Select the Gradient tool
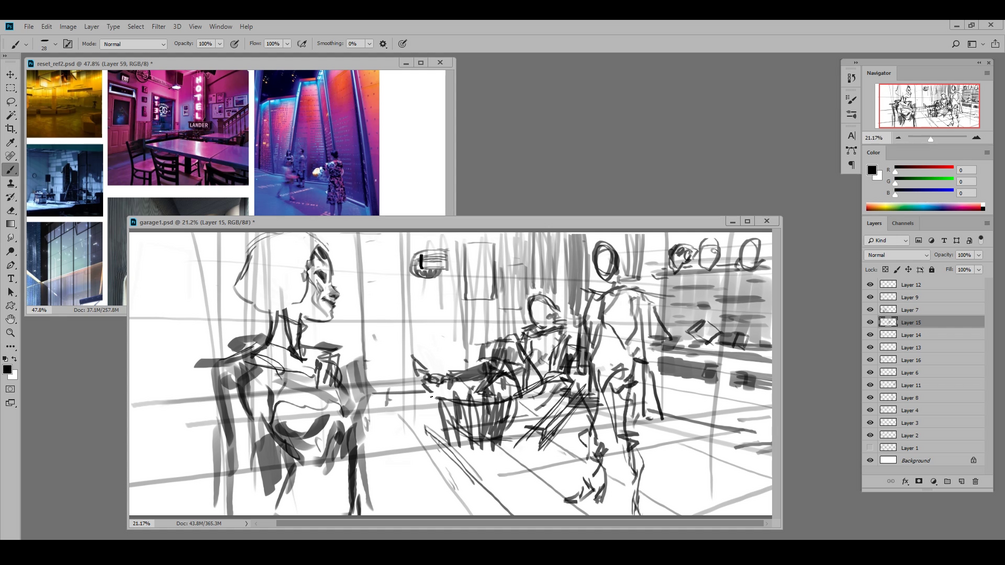 coord(11,224)
